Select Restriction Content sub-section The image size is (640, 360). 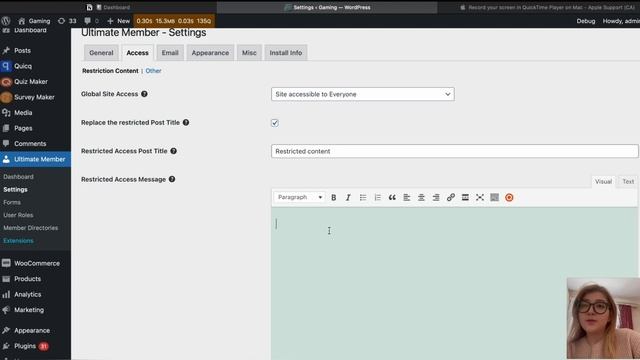110,71
